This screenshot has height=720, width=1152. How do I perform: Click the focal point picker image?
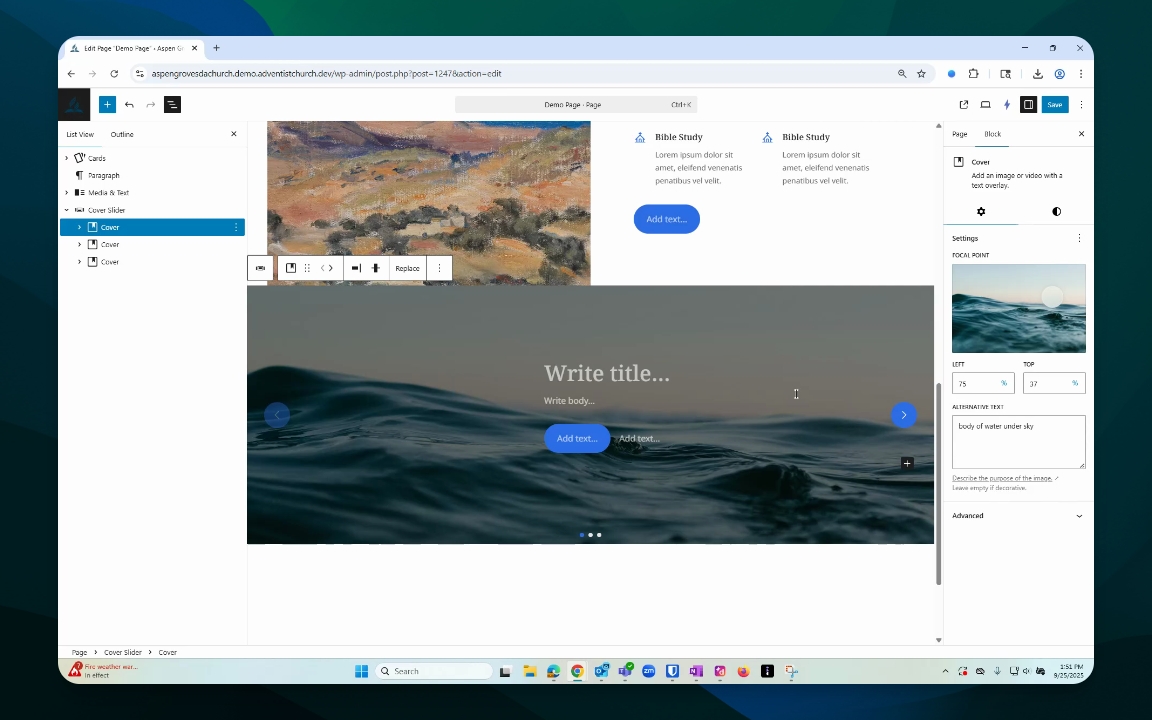coord(1018,308)
